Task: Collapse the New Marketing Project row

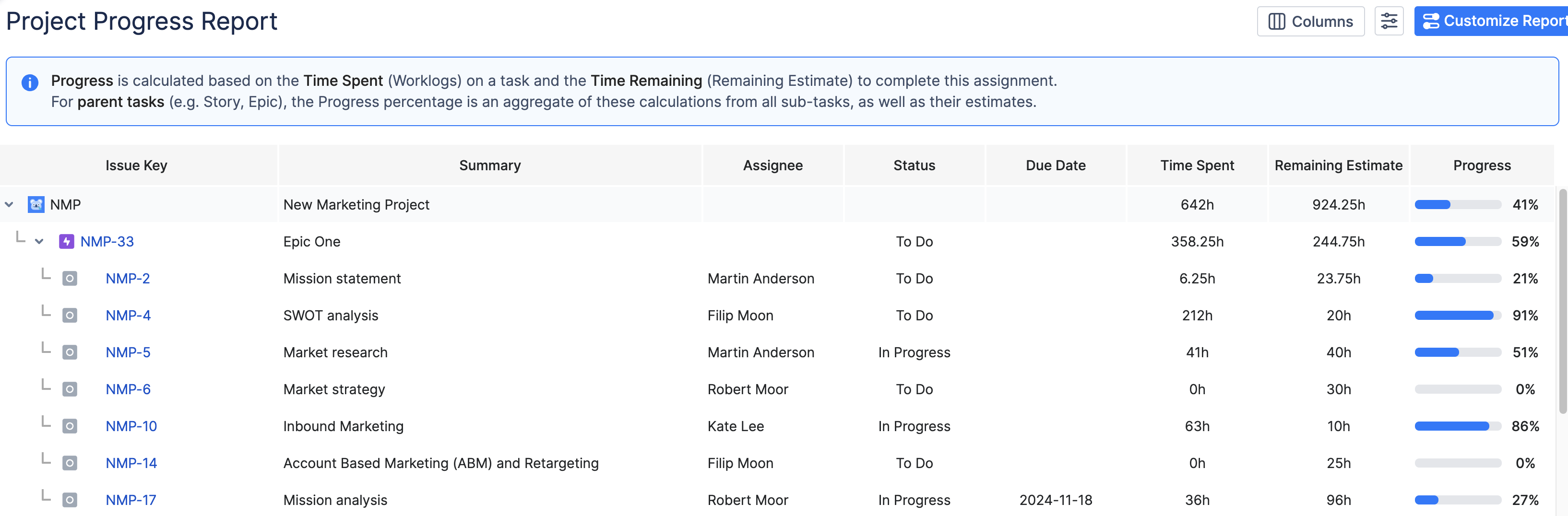Action: (9, 204)
